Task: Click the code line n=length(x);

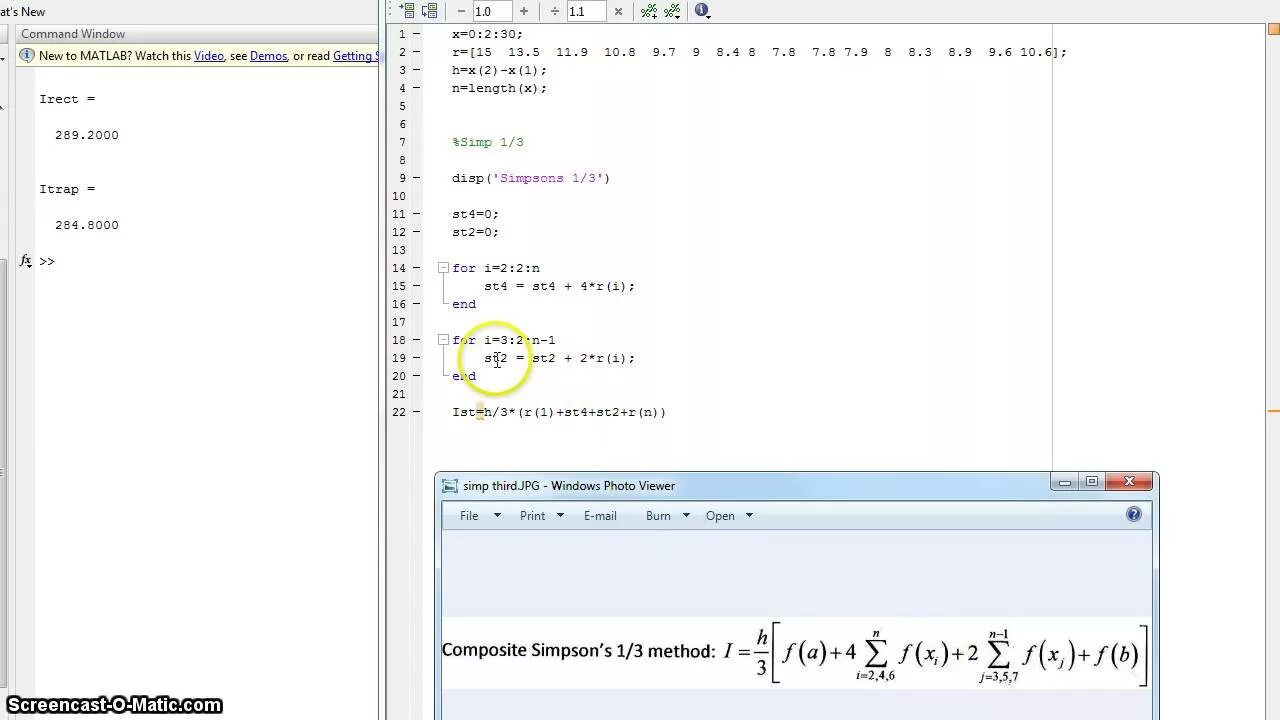Action: pyautogui.click(x=499, y=88)
